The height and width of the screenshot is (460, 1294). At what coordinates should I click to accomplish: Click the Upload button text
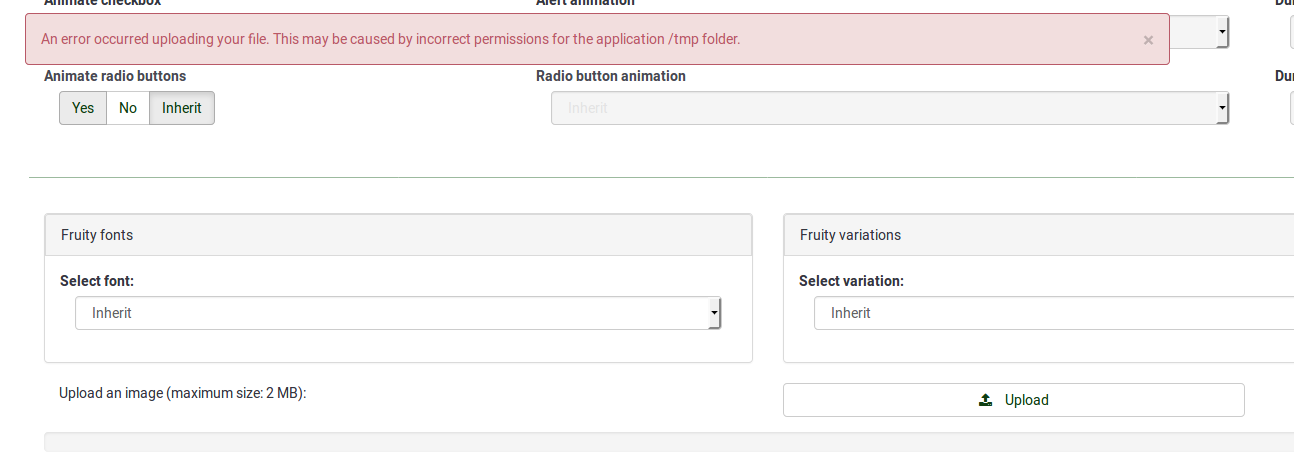tap(1027, 400)
